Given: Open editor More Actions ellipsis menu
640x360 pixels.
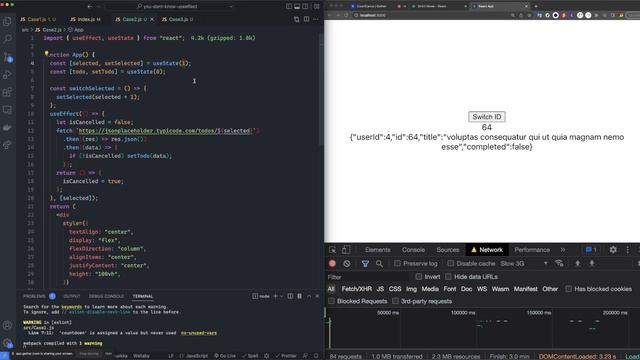Looking at the screenshot, I should (x=316, y=19).
